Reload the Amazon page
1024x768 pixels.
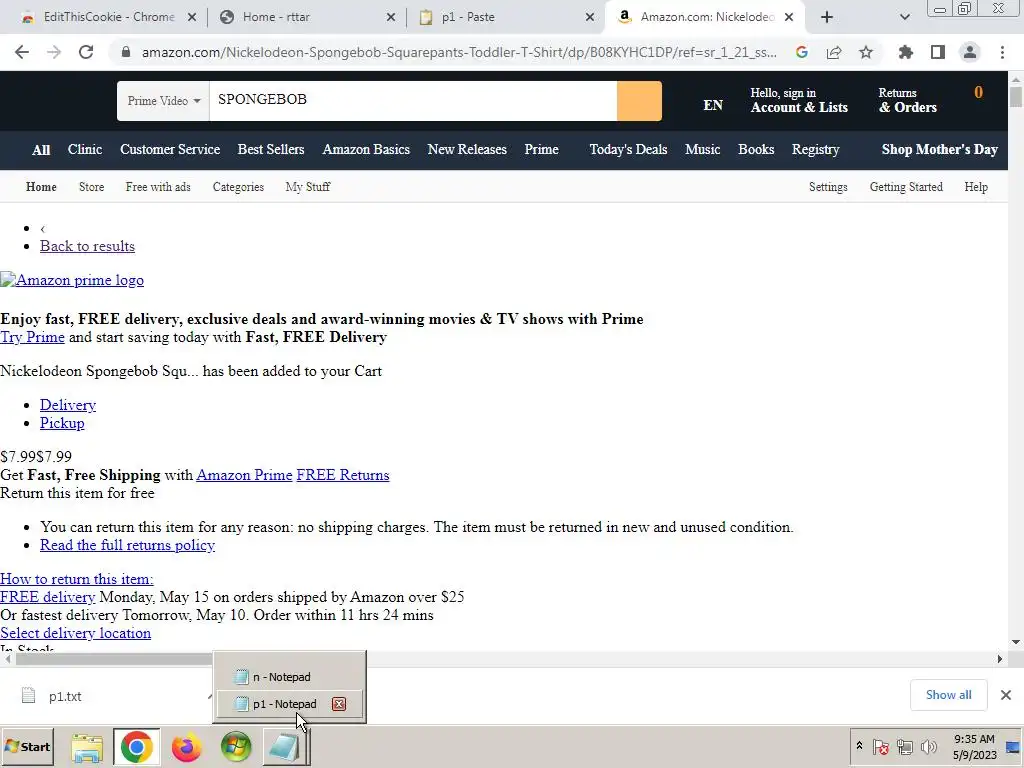pyautogui.click(x=86, y=52)
